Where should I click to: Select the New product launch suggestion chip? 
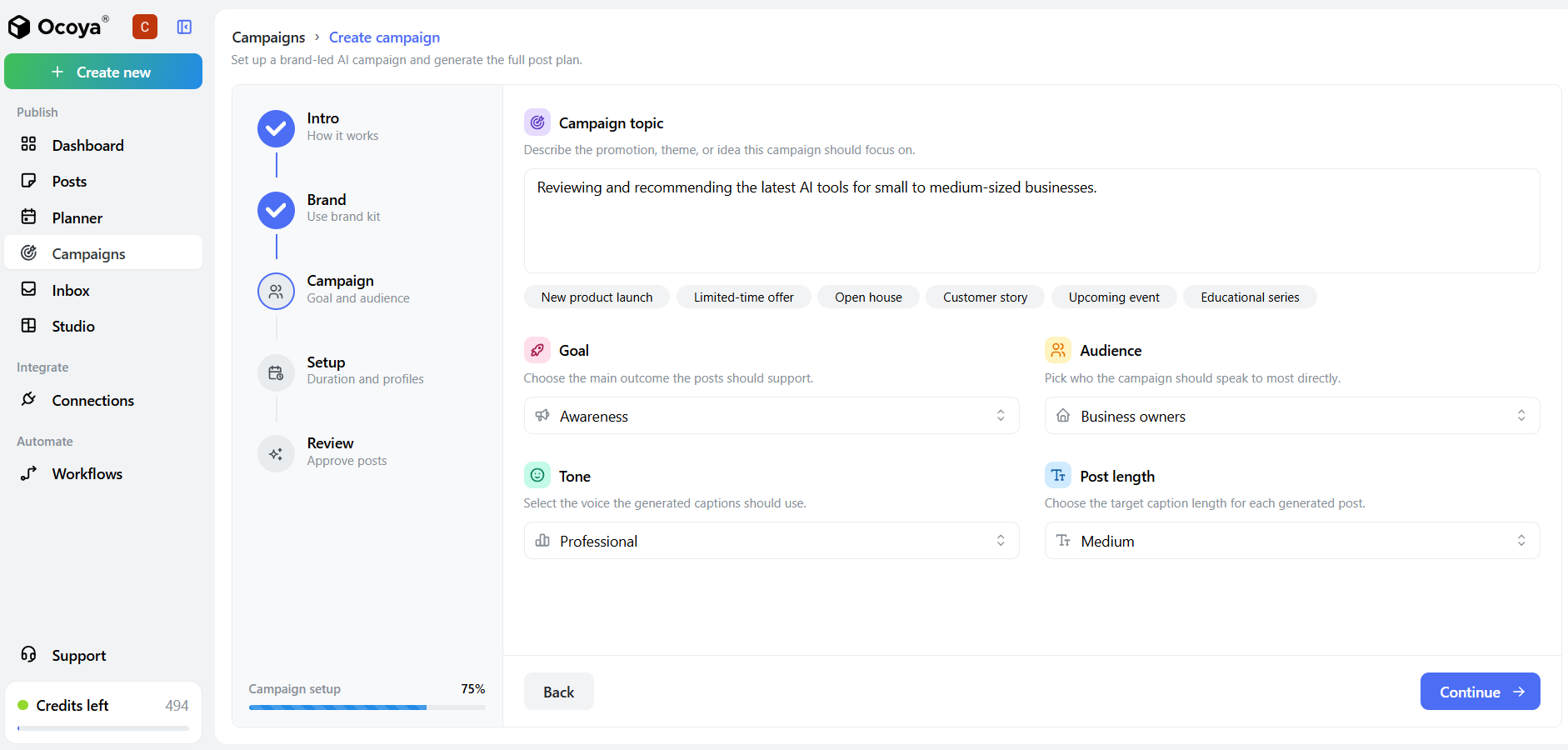pos(597,297)
